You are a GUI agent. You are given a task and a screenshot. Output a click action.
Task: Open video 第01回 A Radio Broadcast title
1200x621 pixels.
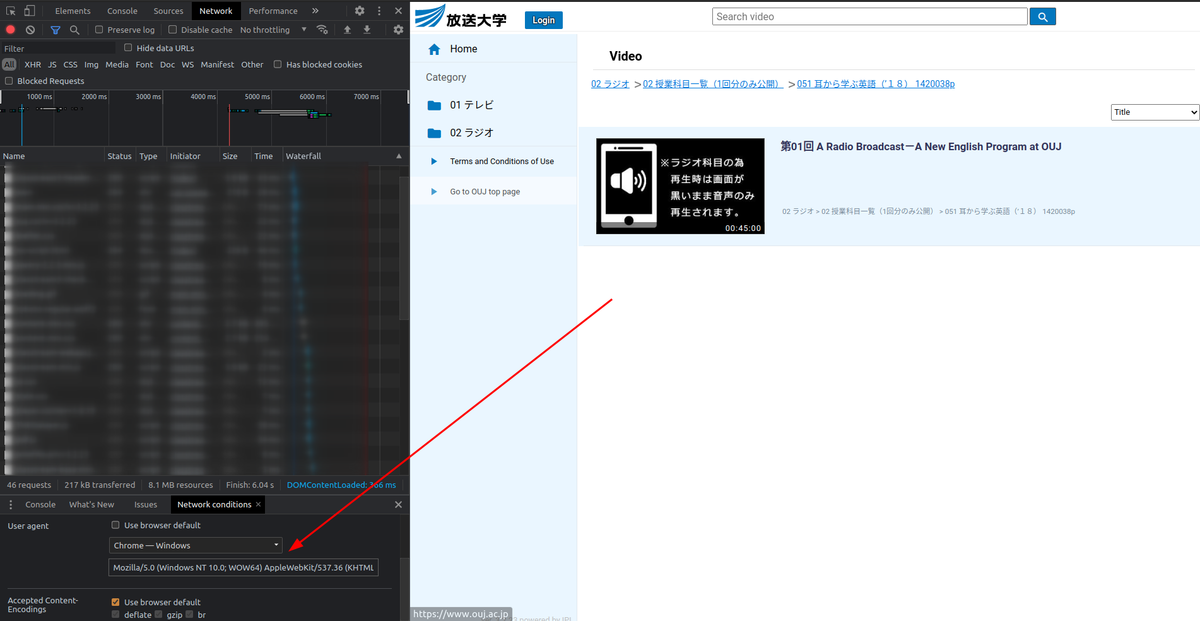pos(921,147)
